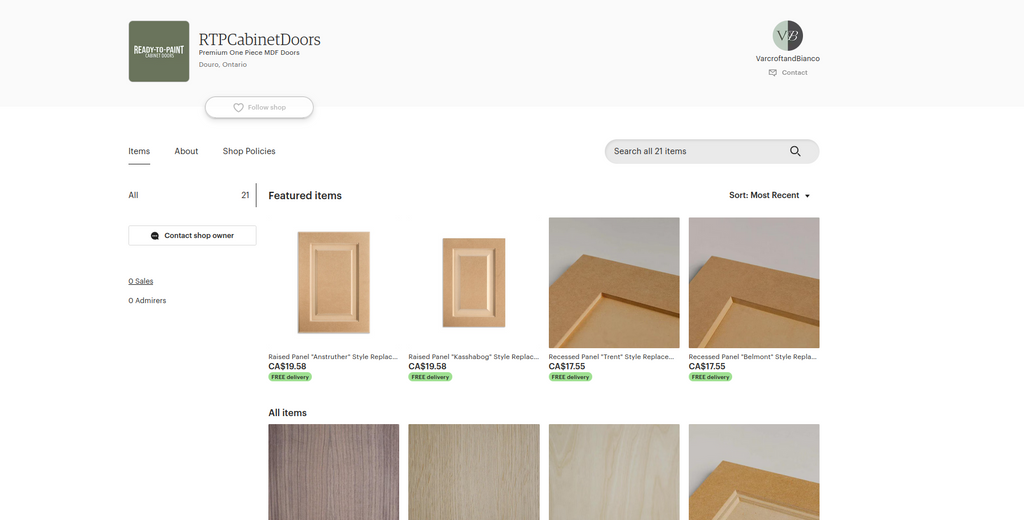Image resolution: width=1024 pixels, height=520 pixels.
Task: Select the All category with 21 items
Action: [x=189, y=195]
